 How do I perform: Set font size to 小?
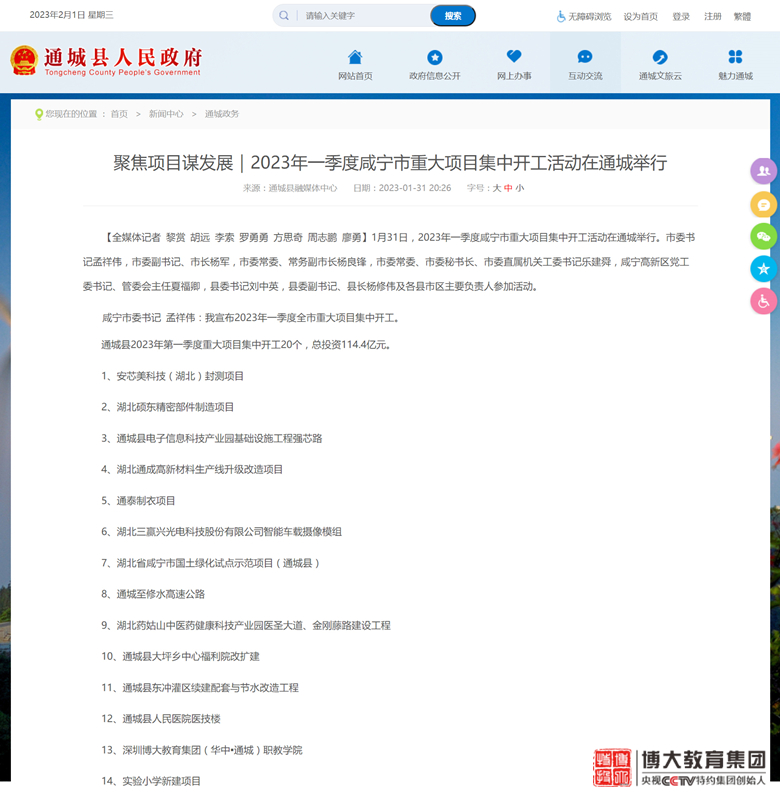(519, 188)
